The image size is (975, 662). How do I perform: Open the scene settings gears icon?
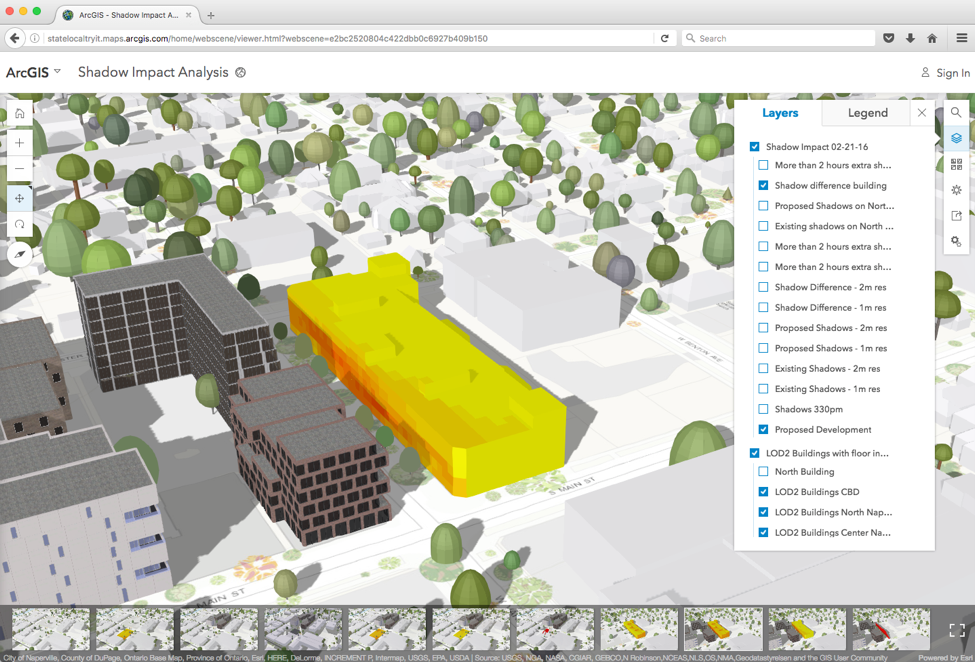click(956, 241)
